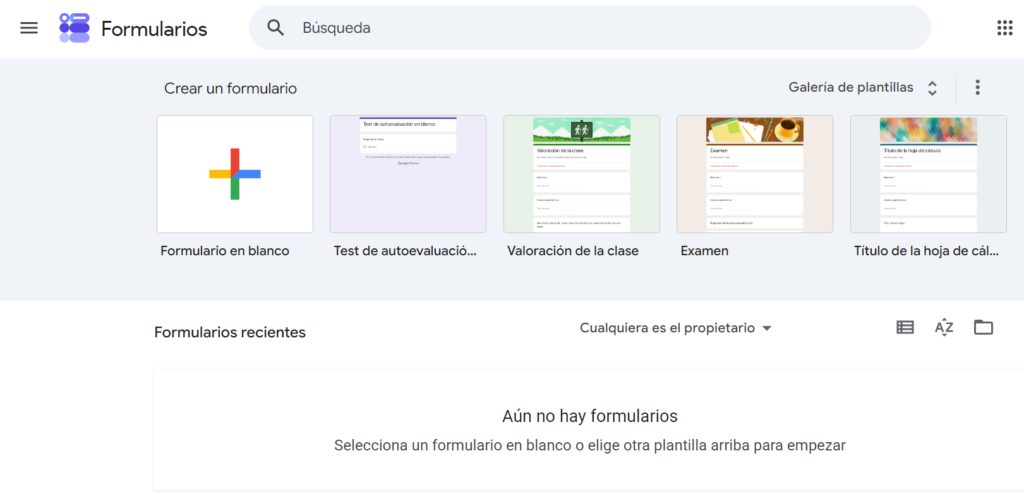The width and height of the screenshot is (1024, 494).
Task: Open the file picker folder icon
Action: point(983,327)
